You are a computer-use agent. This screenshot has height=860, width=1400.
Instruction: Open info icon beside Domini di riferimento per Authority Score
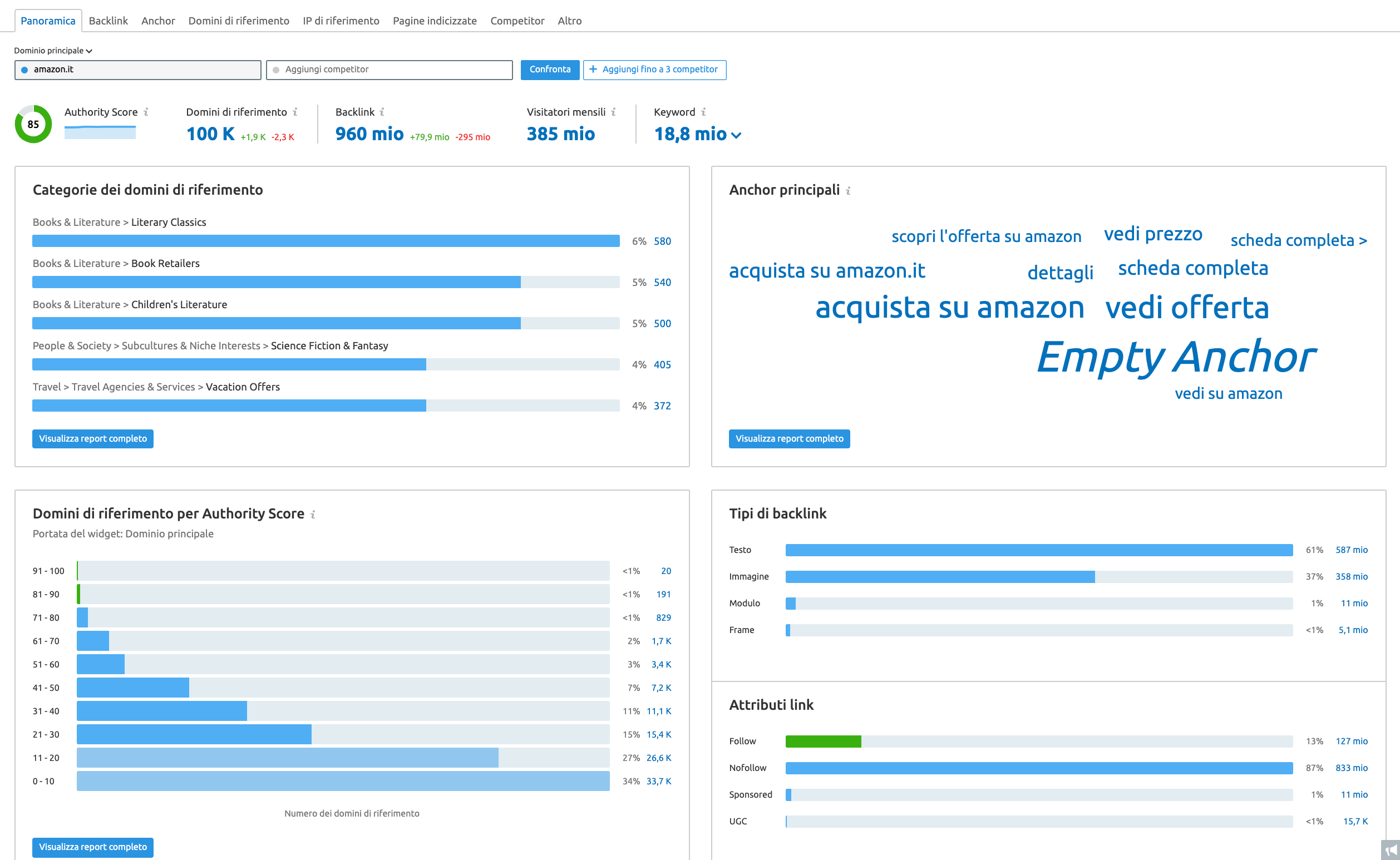[313, 514]
